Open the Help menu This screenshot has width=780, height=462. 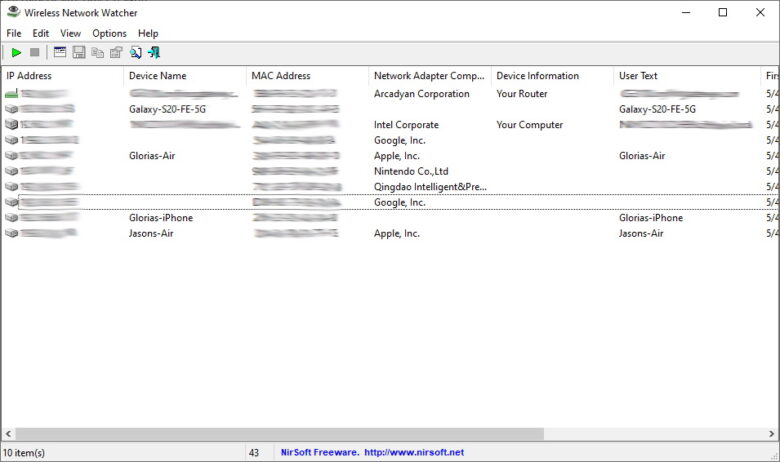click(148, 33)
